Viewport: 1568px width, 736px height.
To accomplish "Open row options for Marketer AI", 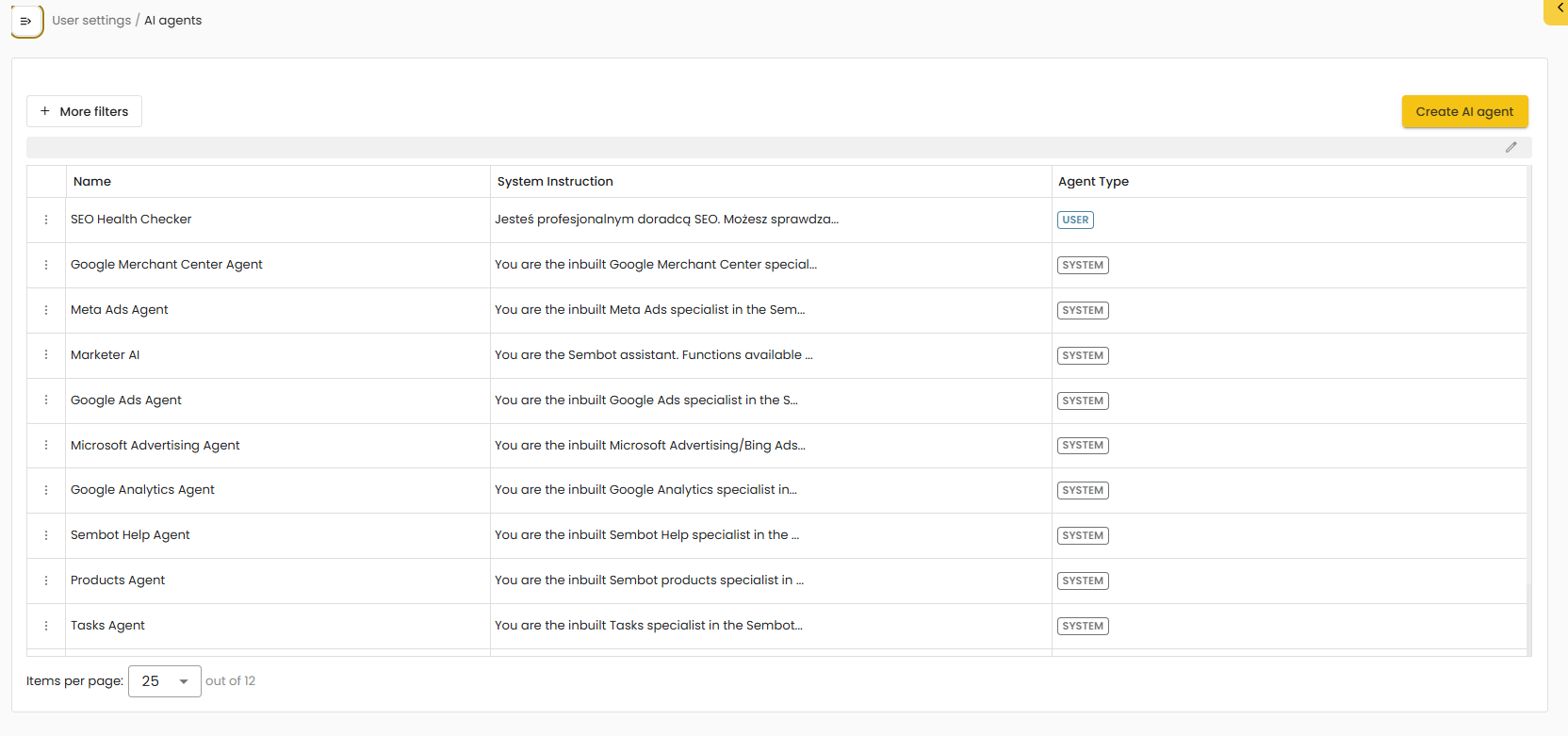I will [46, 355].
